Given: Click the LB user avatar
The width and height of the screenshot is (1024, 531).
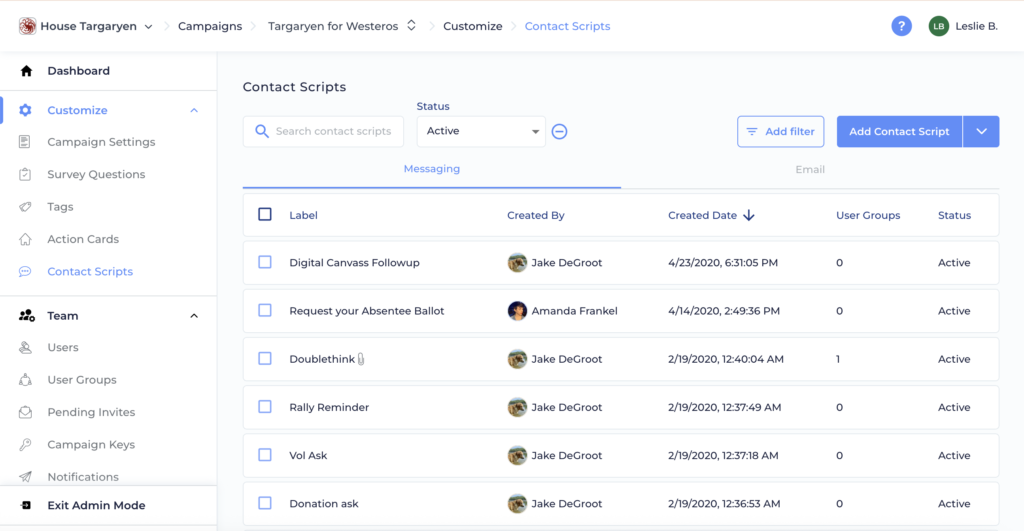Looking at the screenshot, I should point(938,26).
